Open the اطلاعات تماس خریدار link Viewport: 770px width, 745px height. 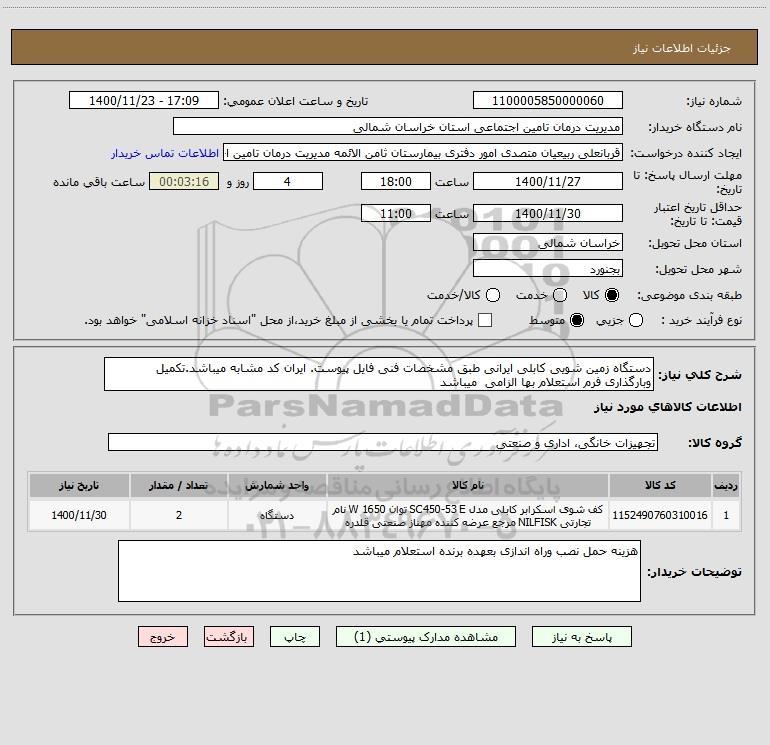pyautogui.click(x=165, y=153)
